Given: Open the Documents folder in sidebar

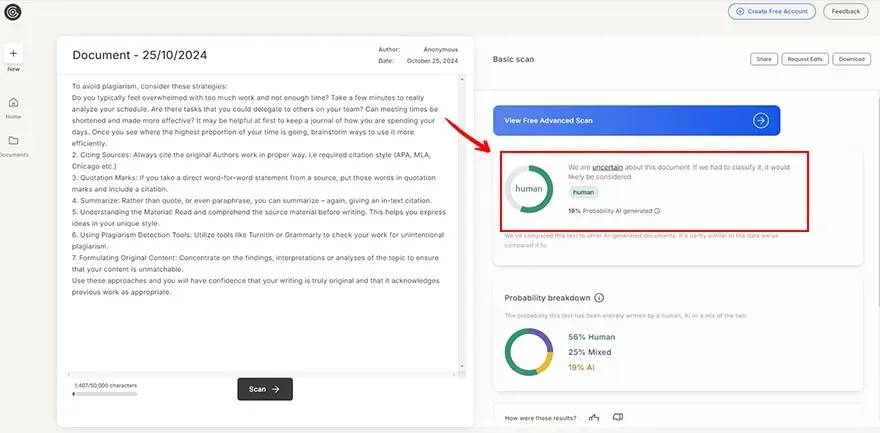Looking at the screenshot, I should coord(14,141).
